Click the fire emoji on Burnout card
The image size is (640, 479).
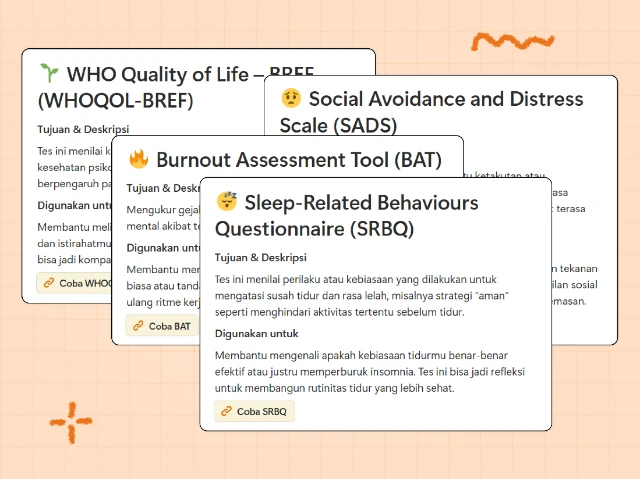[138, 159]
